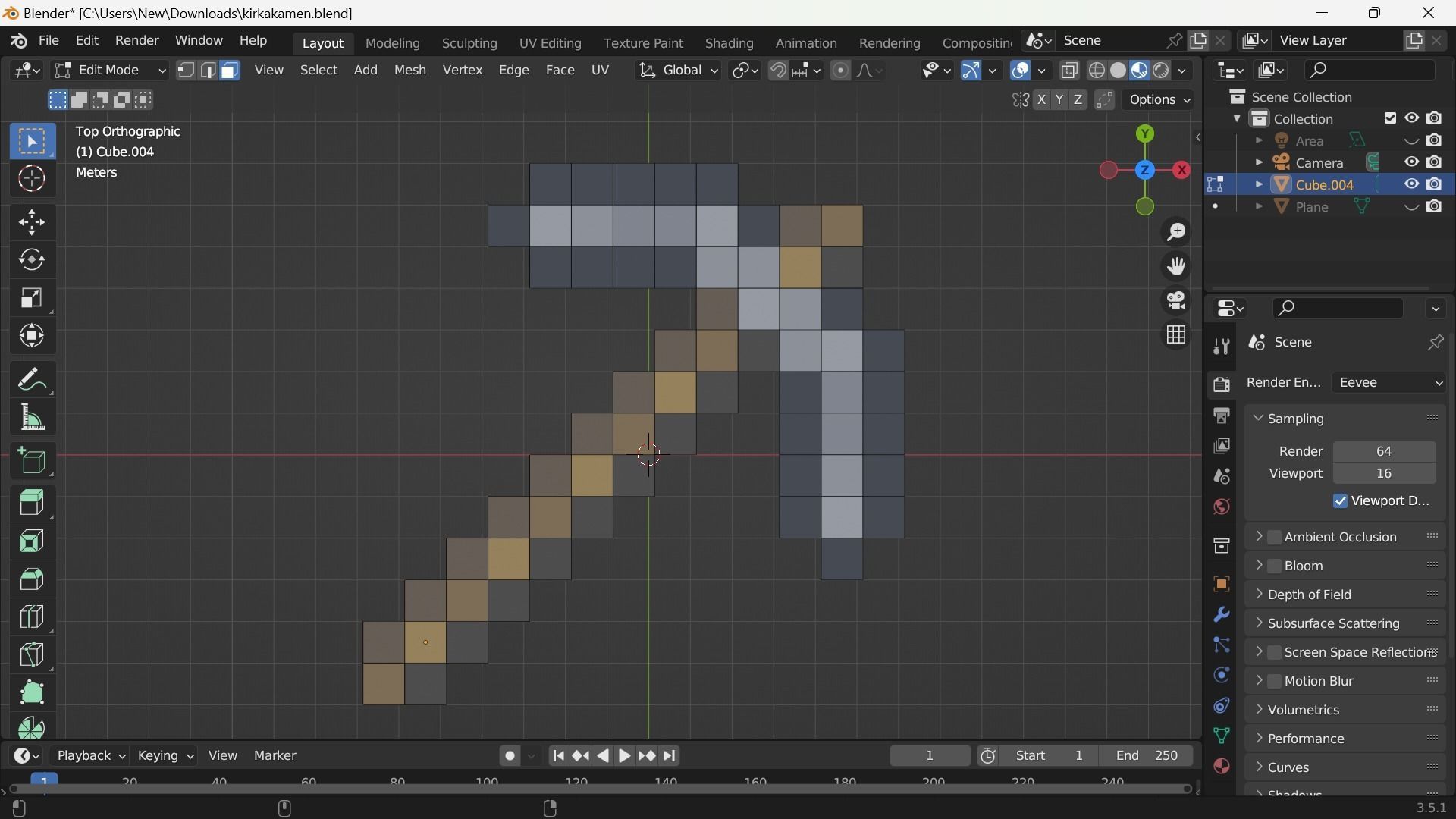Switch to face select mode

point(230,71)
